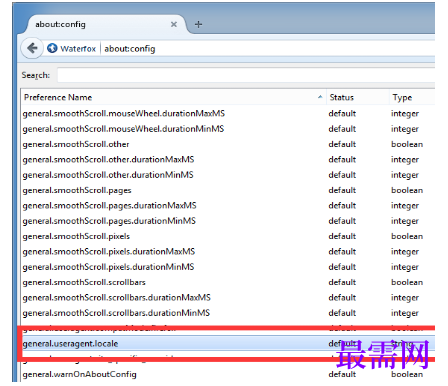Click the back arrow navigation button
This screenshot has height=386, width=448.
point(32,48)
